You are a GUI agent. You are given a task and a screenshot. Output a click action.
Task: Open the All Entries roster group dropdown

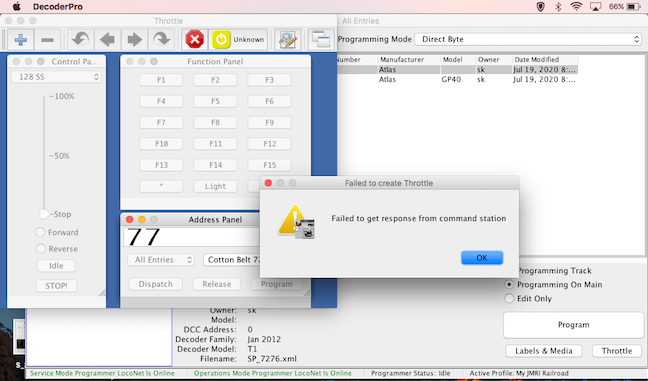click(160, 260)
